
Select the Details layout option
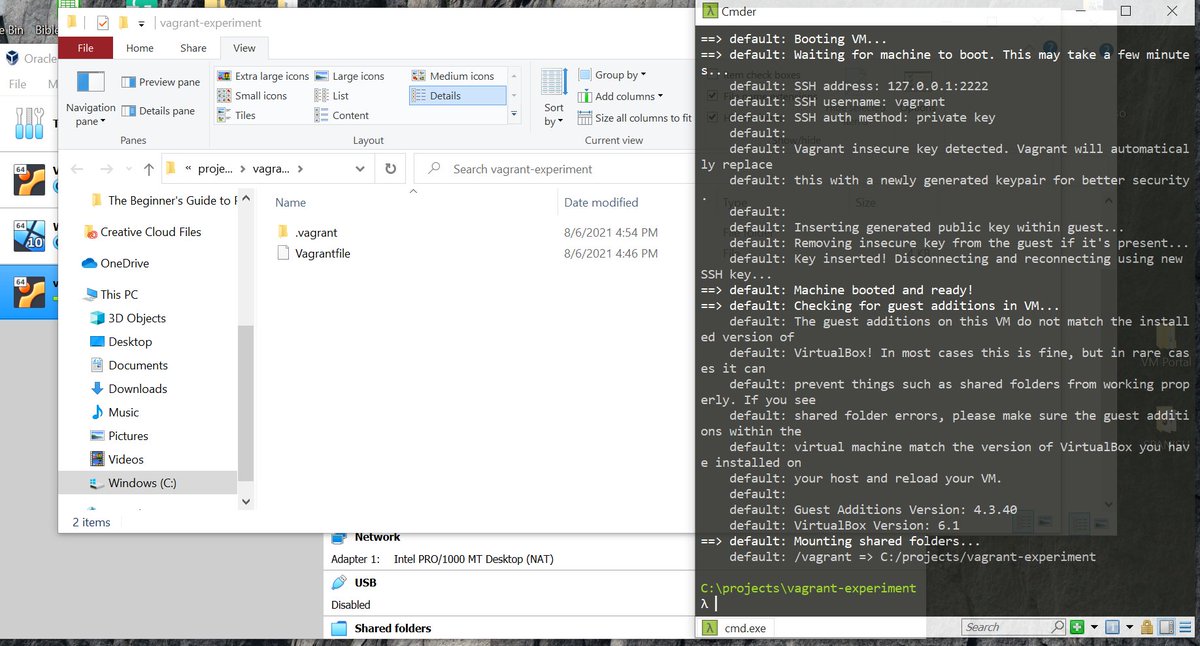[x=457, y=96]
